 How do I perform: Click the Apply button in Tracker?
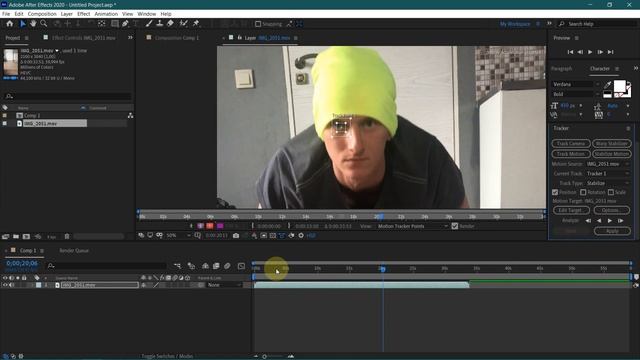[x=612, y=231]
